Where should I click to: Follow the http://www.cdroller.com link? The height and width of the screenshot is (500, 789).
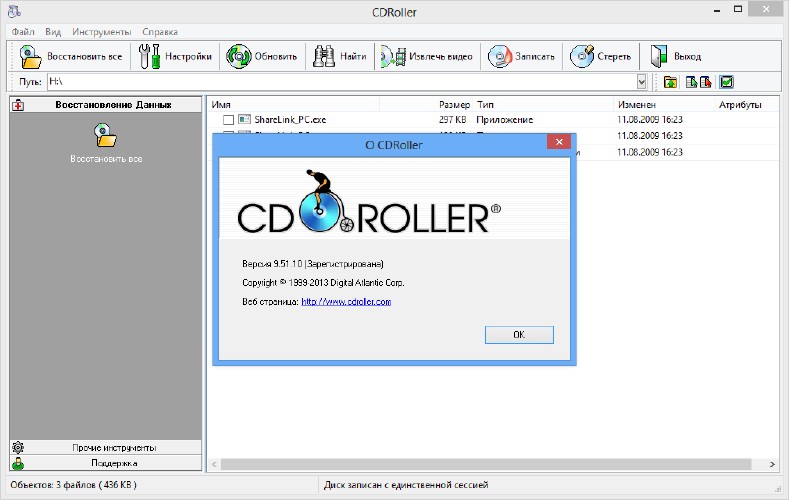[x=346, y=301]
